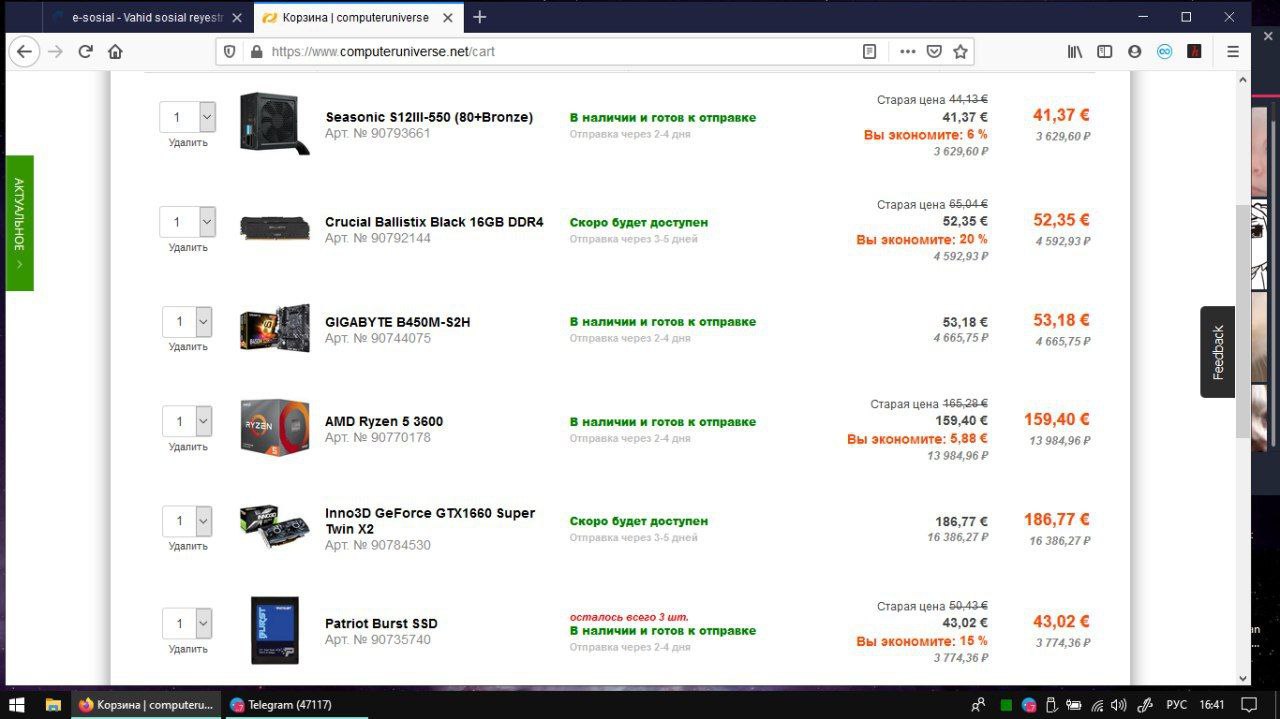Screen dimensions: 1280x719
Task: Select the Корзина | computeruniverse tab
Action: coord(356,18)
